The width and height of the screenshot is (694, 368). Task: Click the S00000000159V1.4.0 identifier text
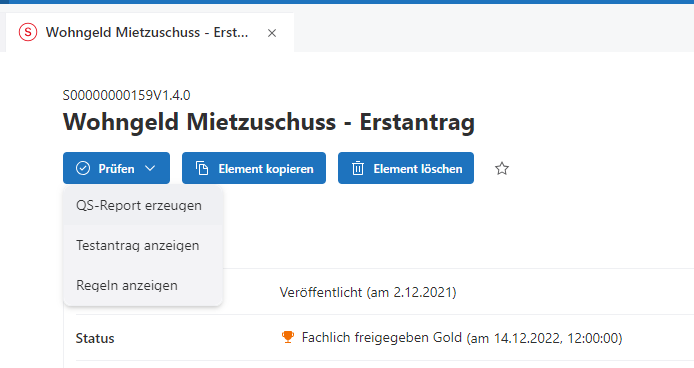click(127, 95)
